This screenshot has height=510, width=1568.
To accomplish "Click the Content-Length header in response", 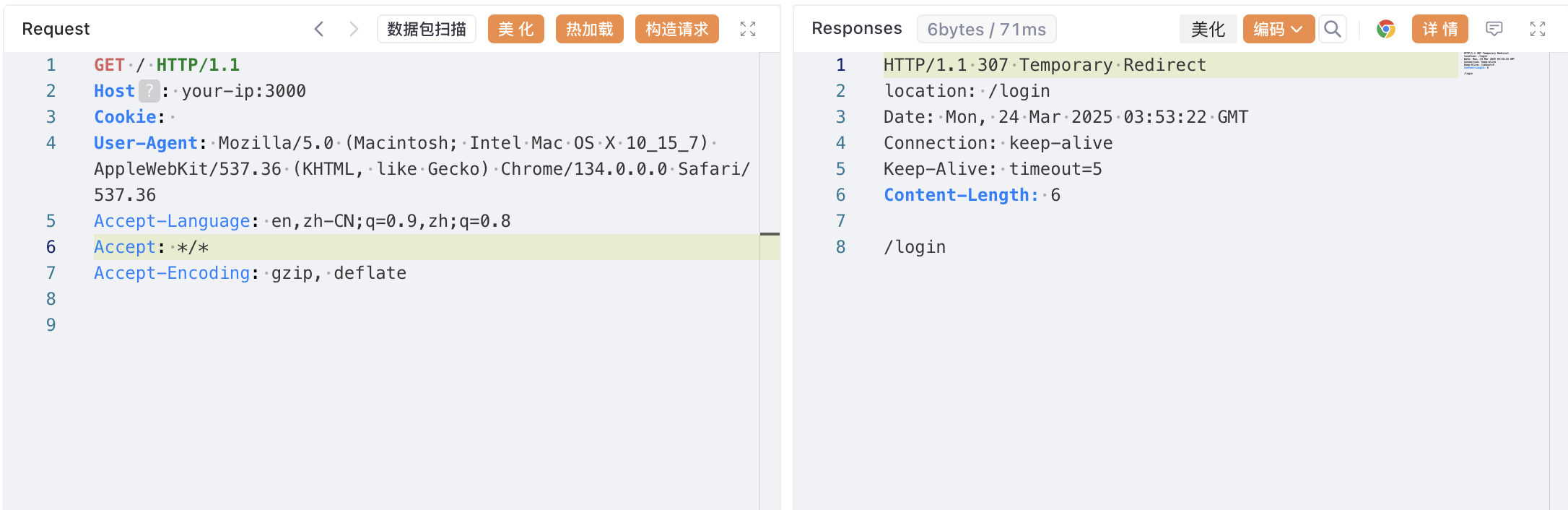I will (x=961, y=195).
